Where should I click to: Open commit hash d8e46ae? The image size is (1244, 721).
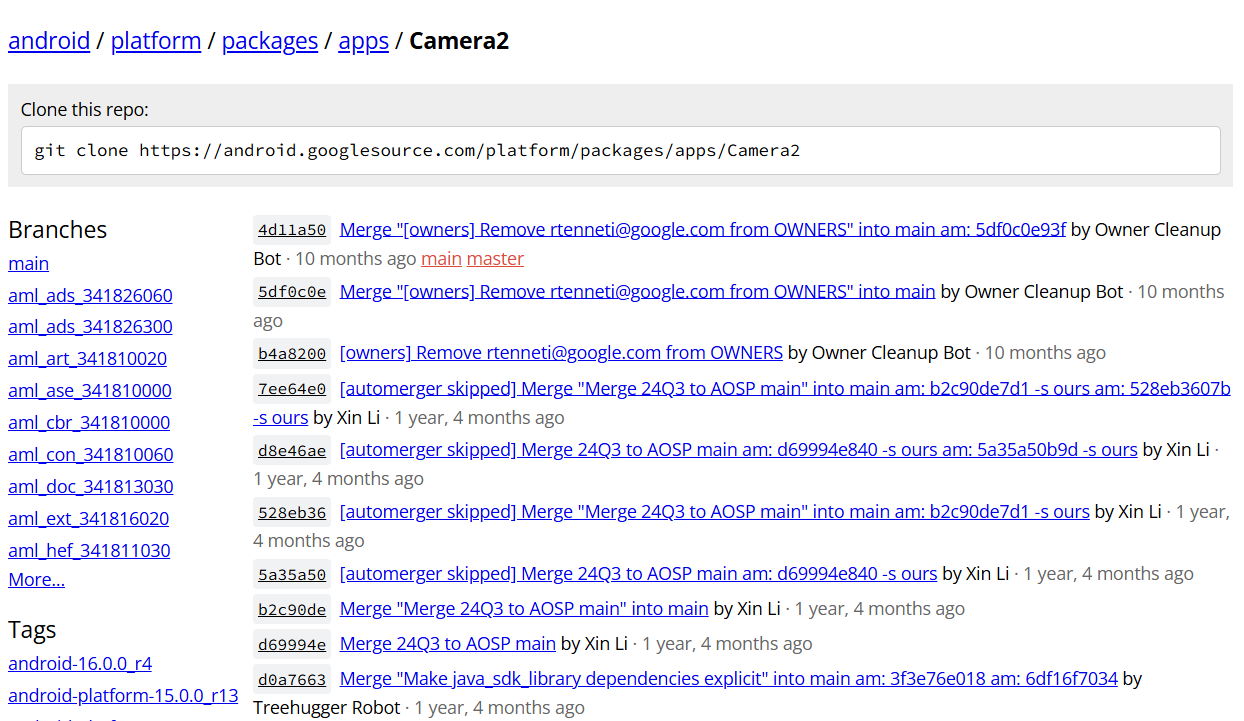[292, 450]
